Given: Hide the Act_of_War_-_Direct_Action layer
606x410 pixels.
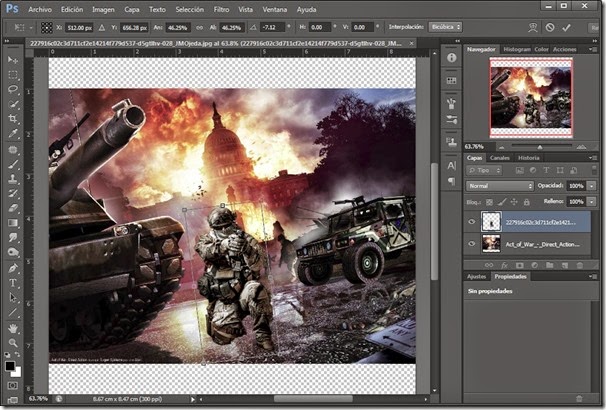Looking at the screenshot, I should (472, 244).
